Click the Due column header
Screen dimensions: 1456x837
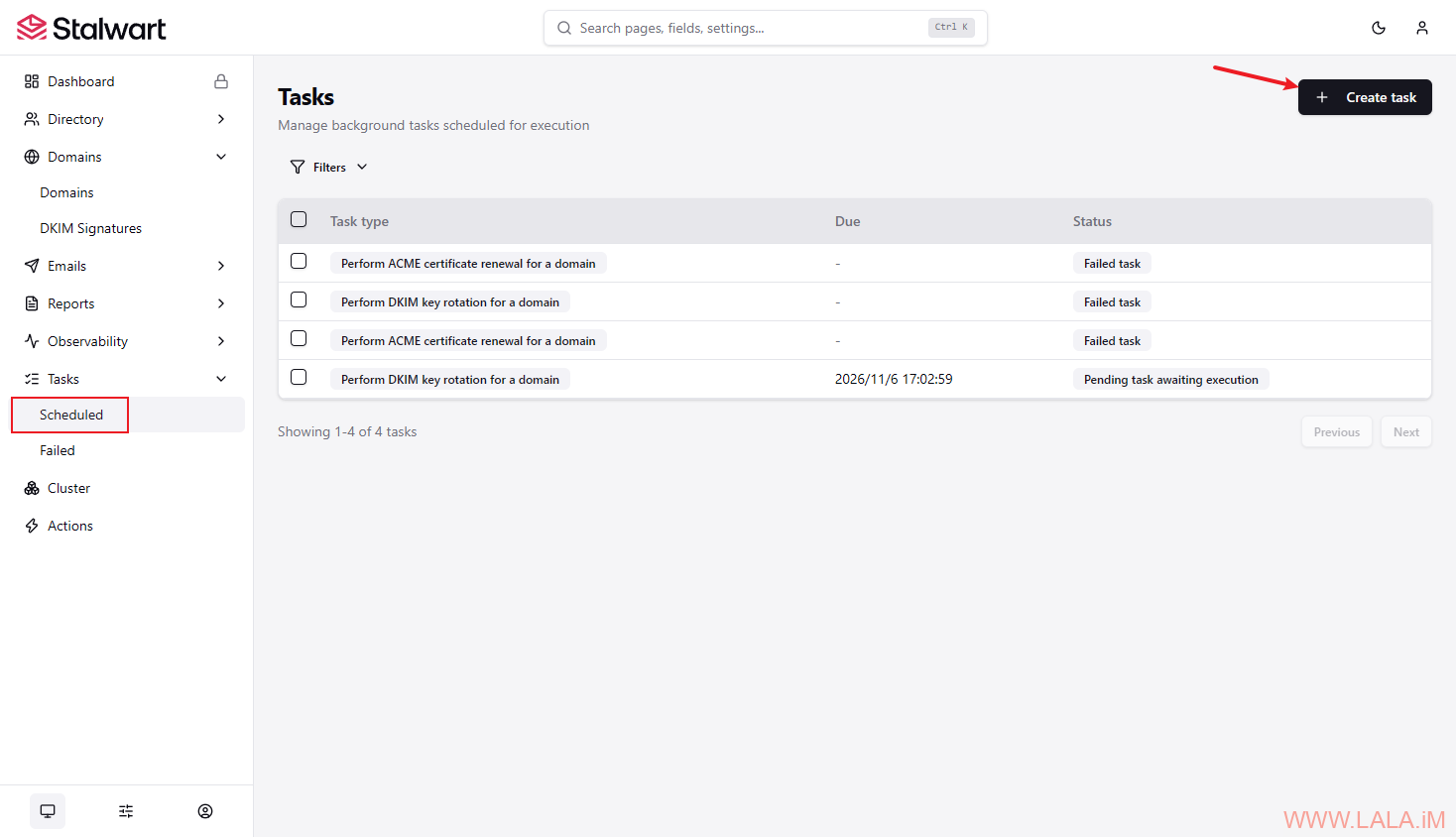point(847,221)
